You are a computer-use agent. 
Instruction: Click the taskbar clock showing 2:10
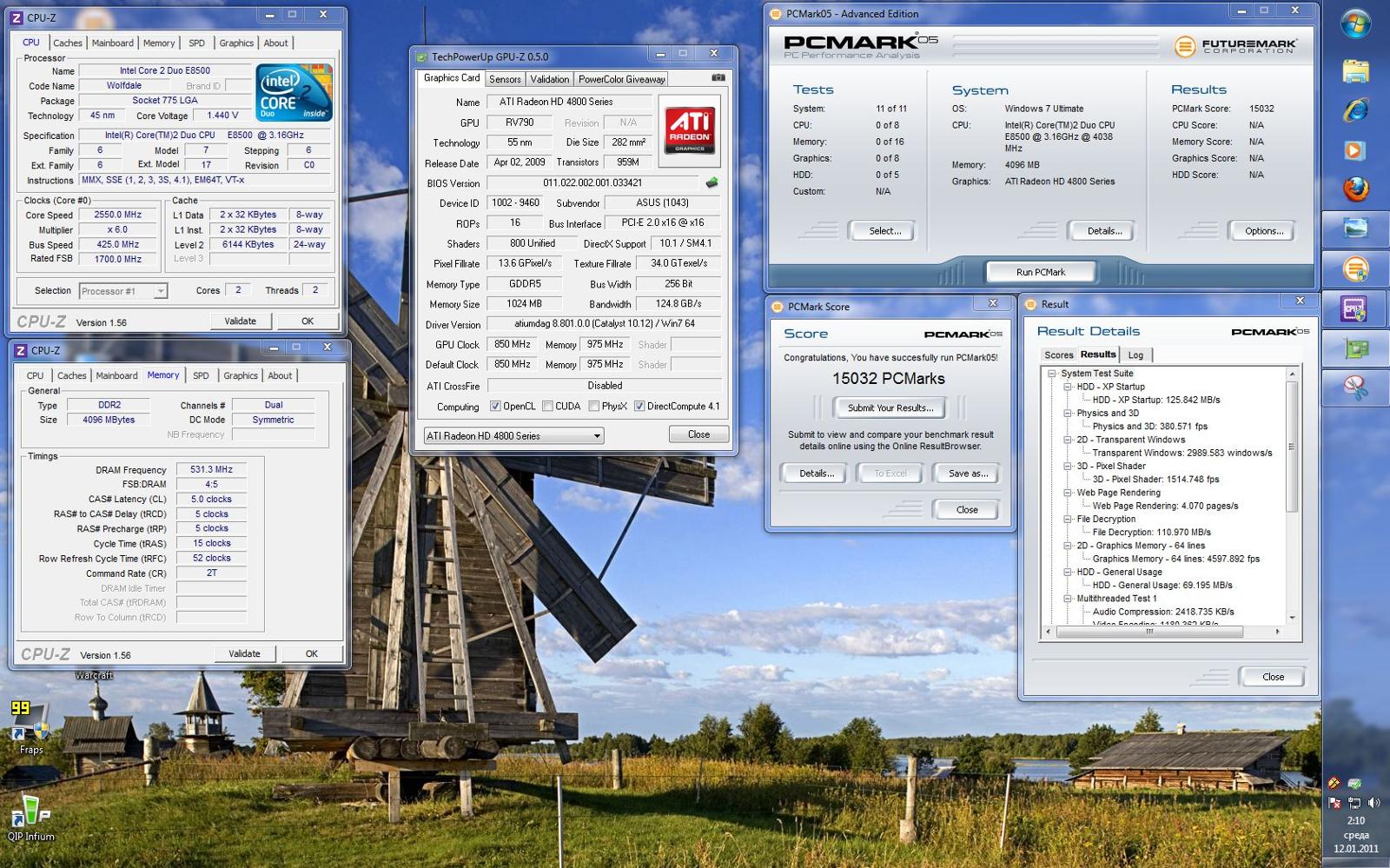[1355, 820]
